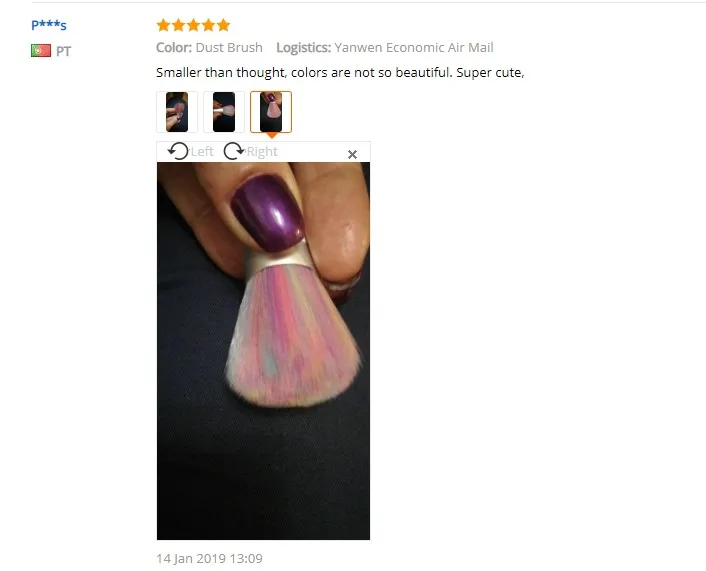Click the "Dust Brush" color value

tap(229, 48)
